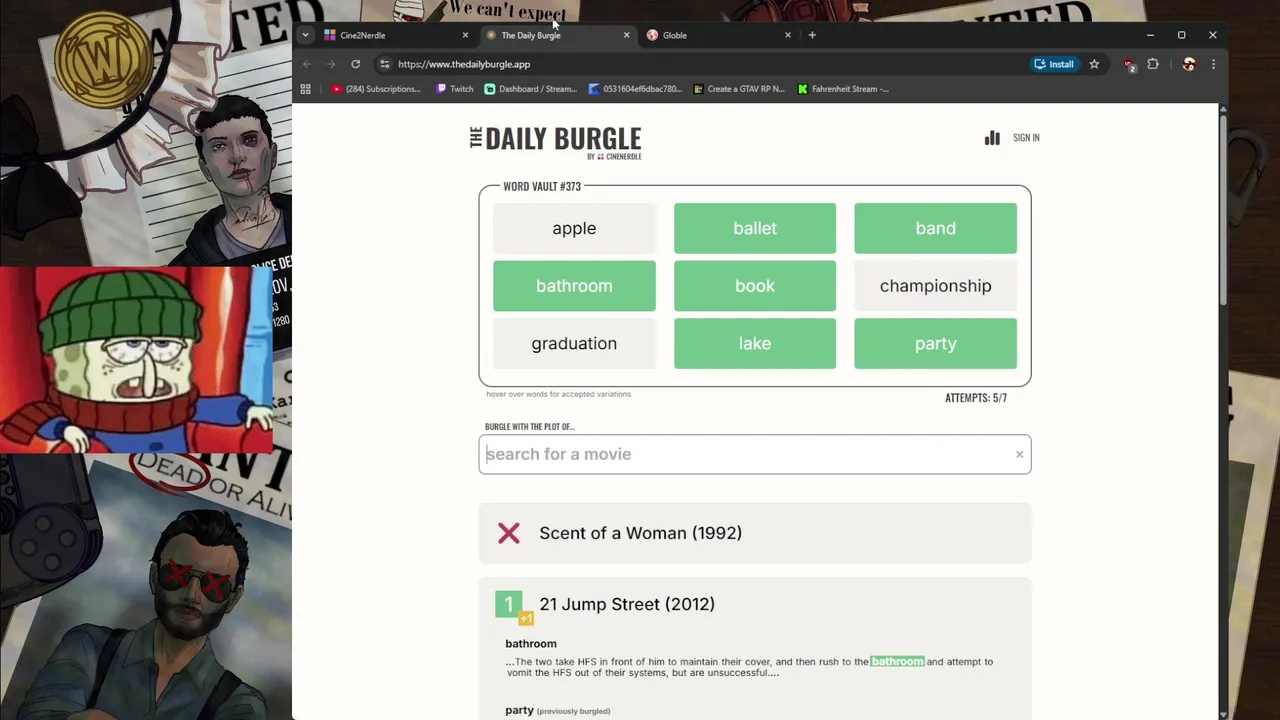Select the word party tile
This screenshot has width=1280, height=720.
[935, 343]
